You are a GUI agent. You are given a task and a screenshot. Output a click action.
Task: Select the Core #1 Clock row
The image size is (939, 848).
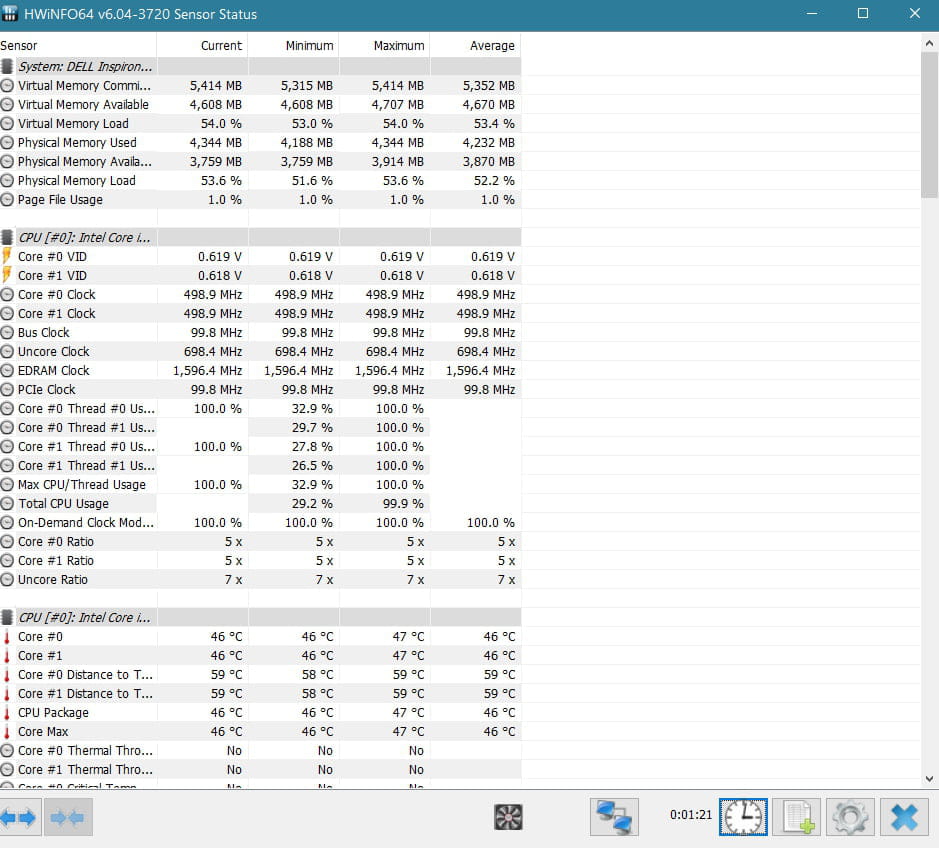point(261,314)
